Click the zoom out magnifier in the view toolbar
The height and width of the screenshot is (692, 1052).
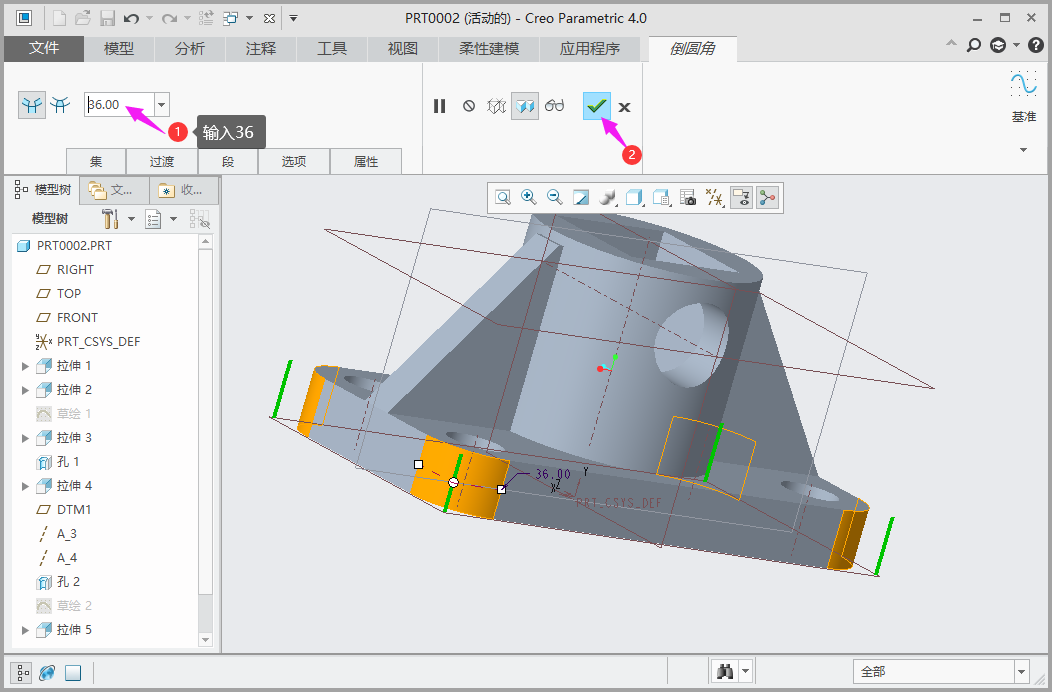tap(554, 198)
